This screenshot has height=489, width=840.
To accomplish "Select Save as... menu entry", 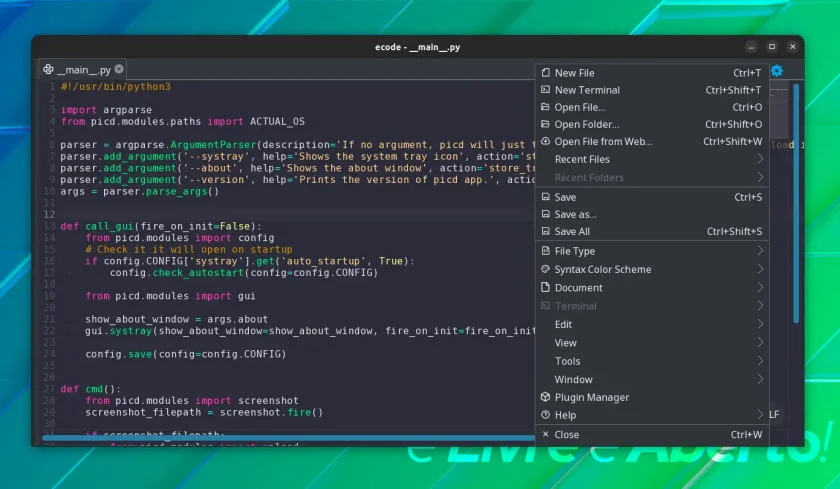I will 652,214.
